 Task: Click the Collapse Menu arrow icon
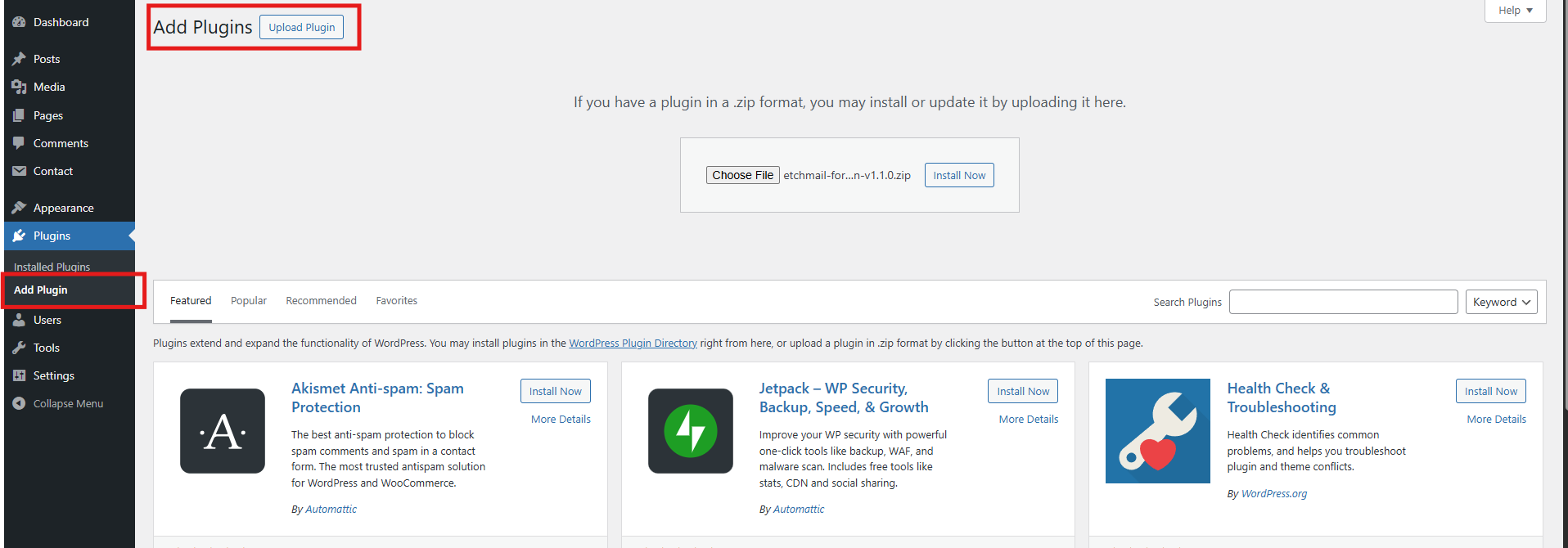pos(19,403)
